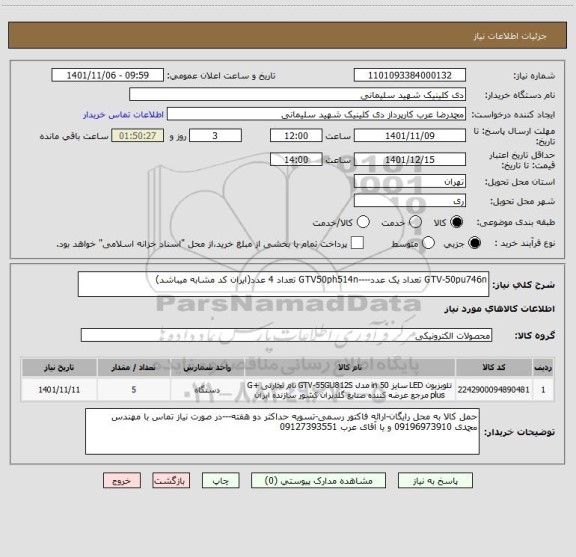Click the response deadline date 1401/11/09 field
The width and height of the screenshot is (576, 557).
coord(410,136)
